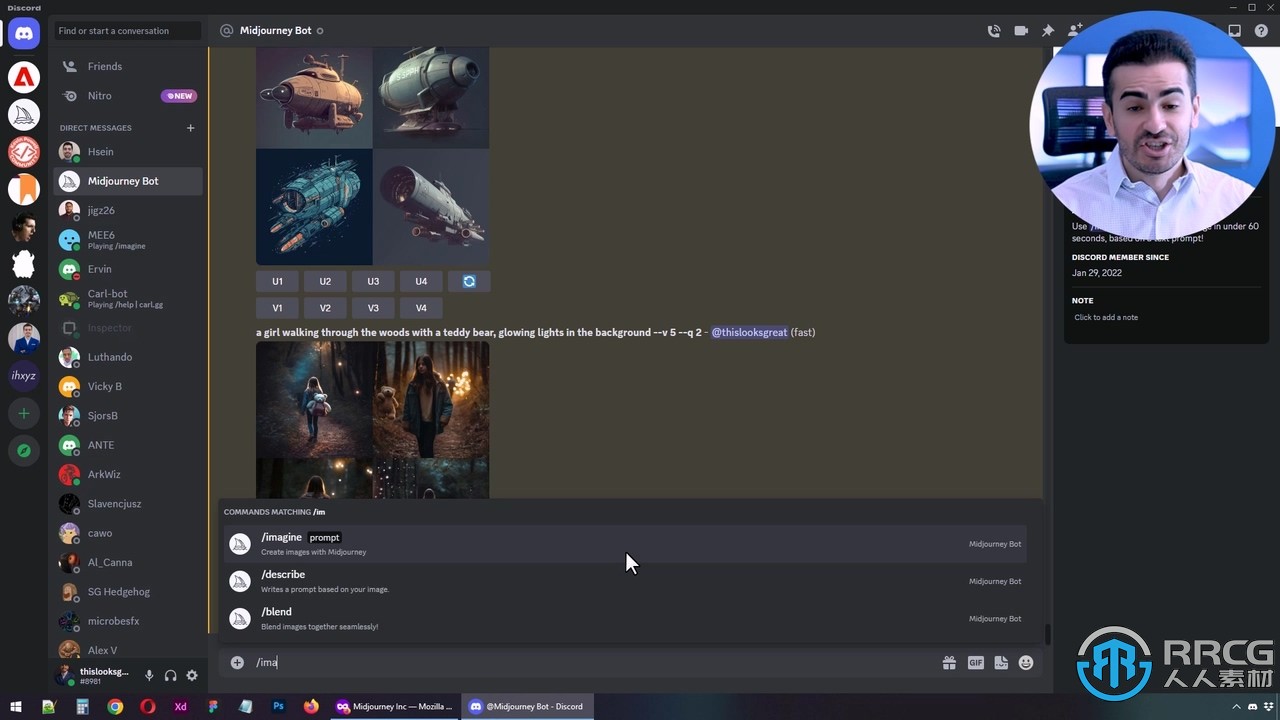Open the red 'A' server icon
The width and height of the screenshot is (1280, 720).
(24, 77)
